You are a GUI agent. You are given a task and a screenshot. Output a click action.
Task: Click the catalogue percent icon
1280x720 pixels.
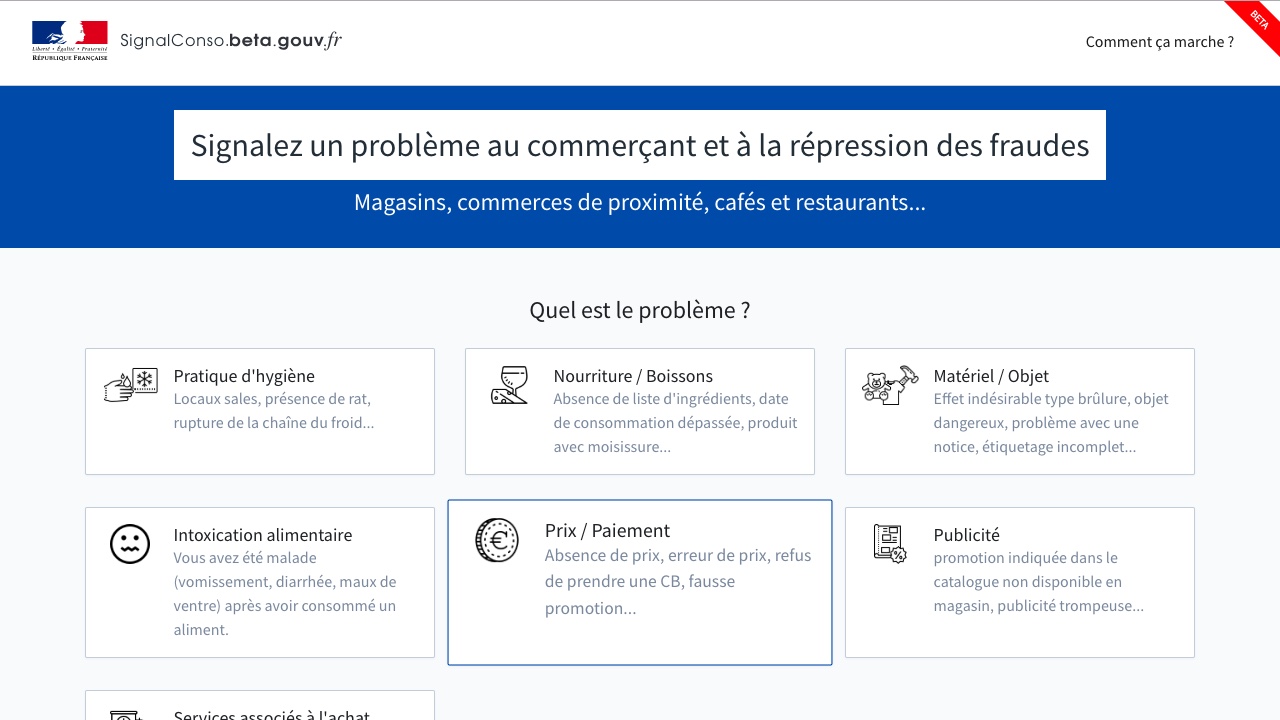[x=890, y=544]
